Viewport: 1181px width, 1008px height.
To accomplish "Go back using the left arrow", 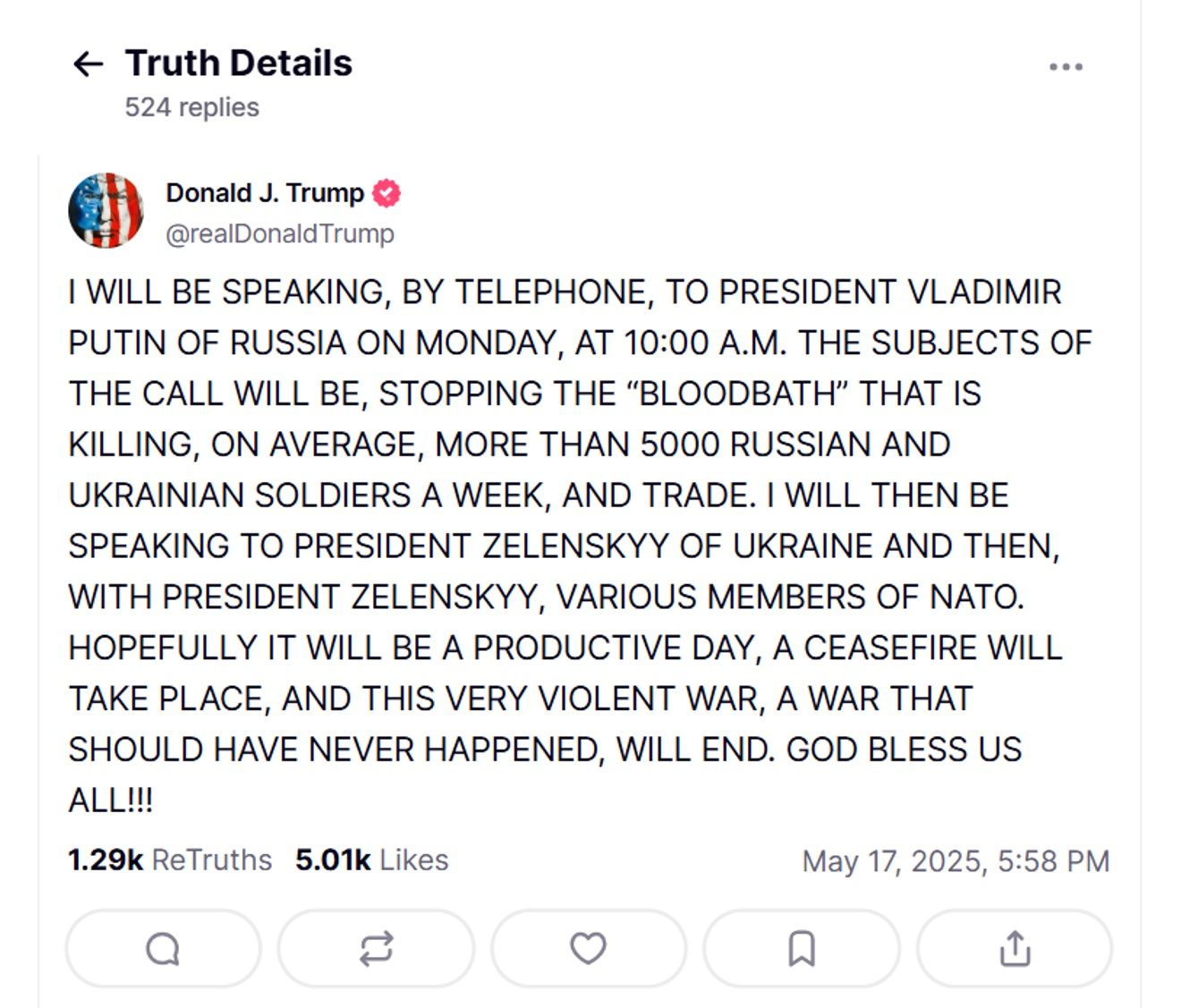I will [x=88, y=64].
